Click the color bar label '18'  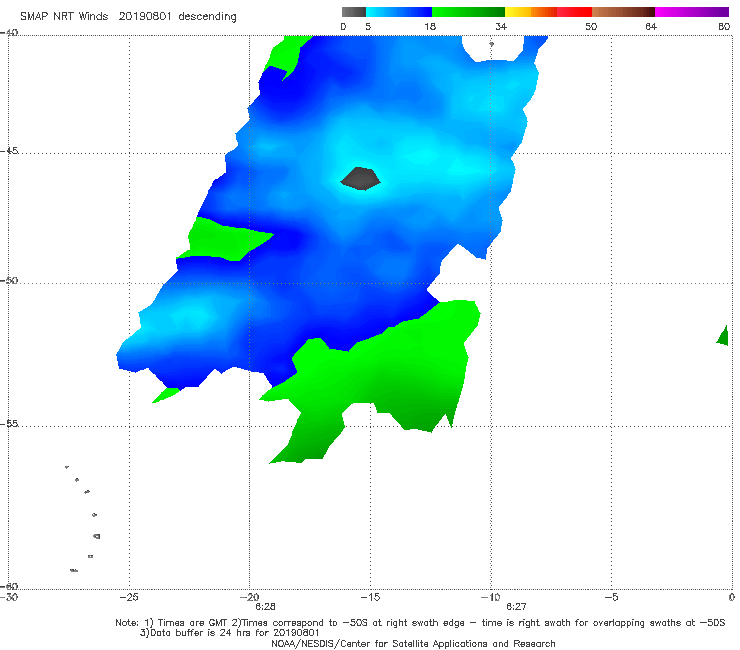point(430,27)
